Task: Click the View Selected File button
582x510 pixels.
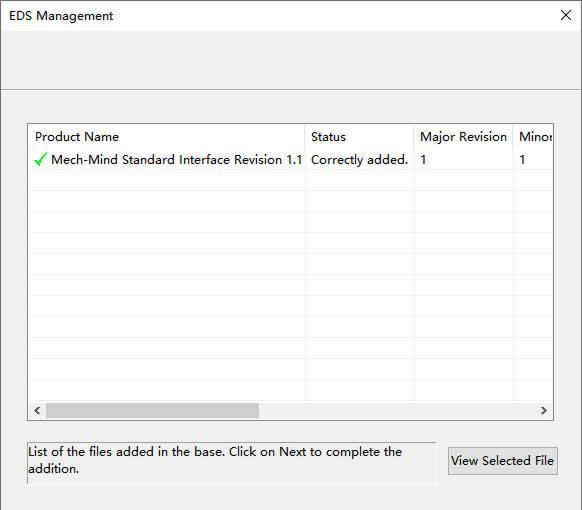Action: click(503, 461)
